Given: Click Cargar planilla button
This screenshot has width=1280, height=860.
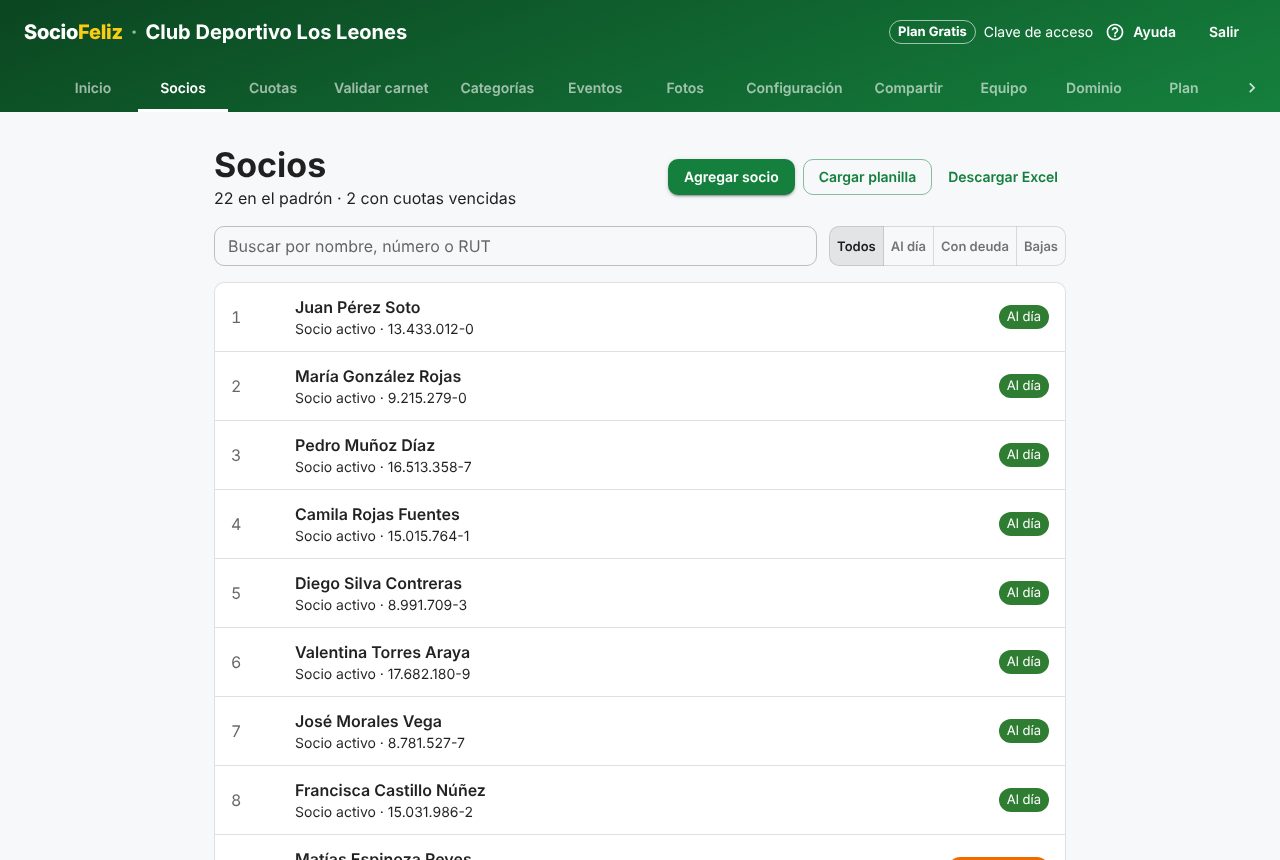Looking at the screenshot, I should 867,177.
